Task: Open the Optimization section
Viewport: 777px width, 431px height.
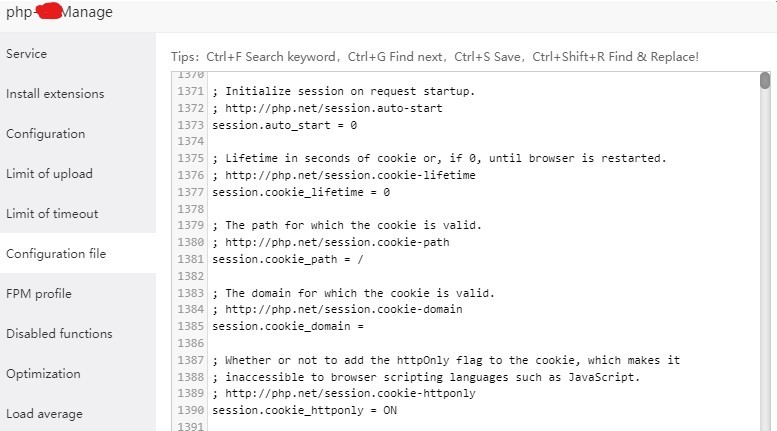Action: coord(43,374)
